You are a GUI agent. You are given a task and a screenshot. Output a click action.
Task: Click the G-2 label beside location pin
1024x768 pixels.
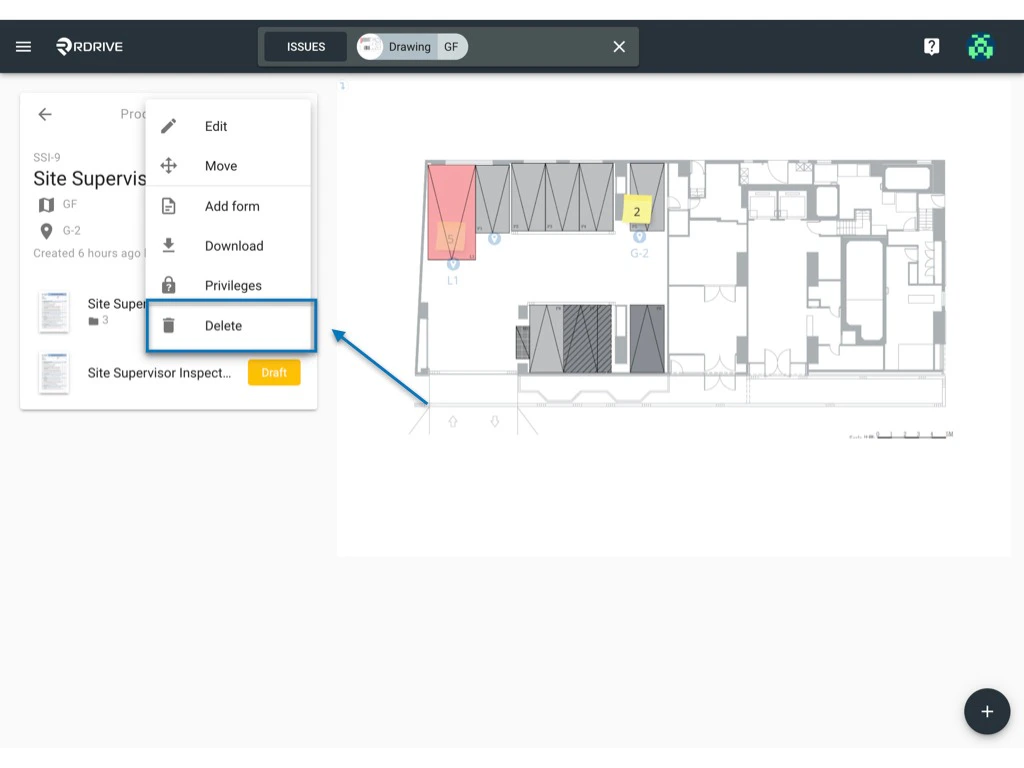click(72, 231)
